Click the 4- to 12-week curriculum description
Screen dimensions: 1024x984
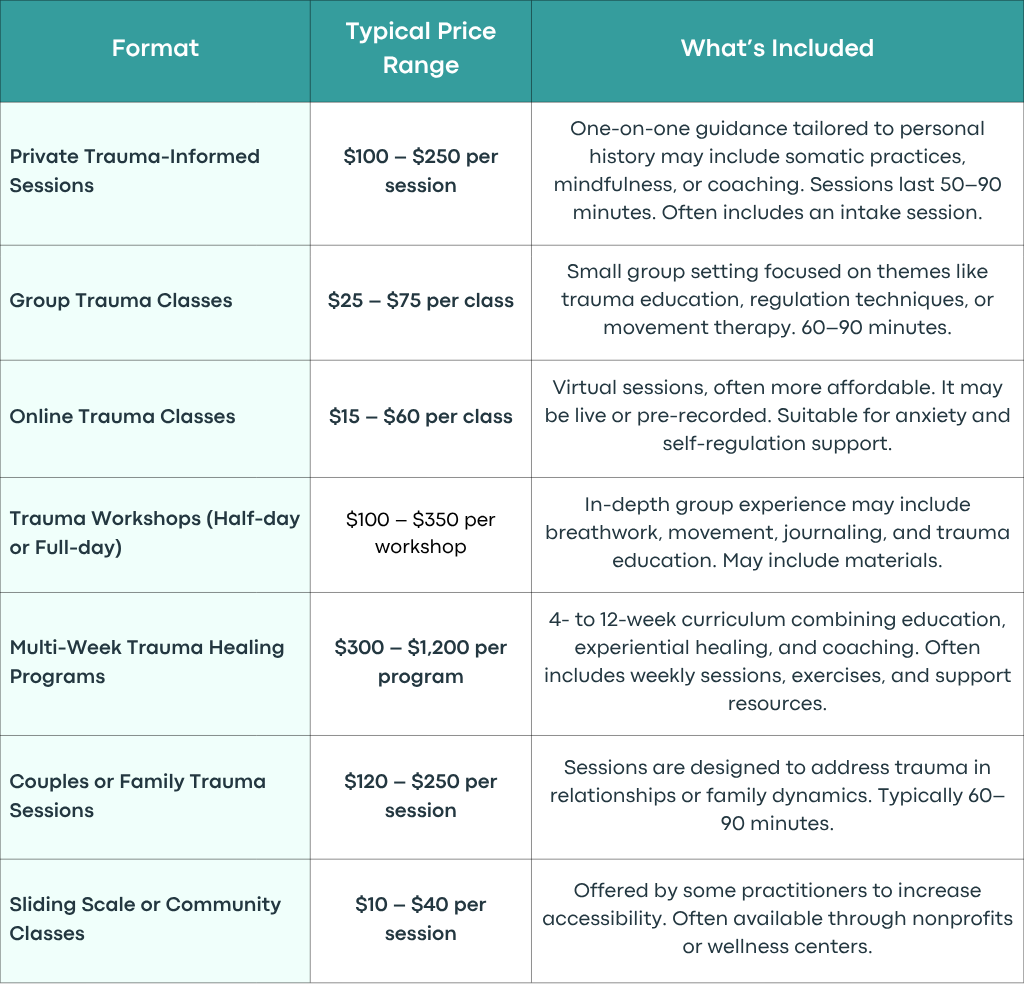click(x=777, y=661)
